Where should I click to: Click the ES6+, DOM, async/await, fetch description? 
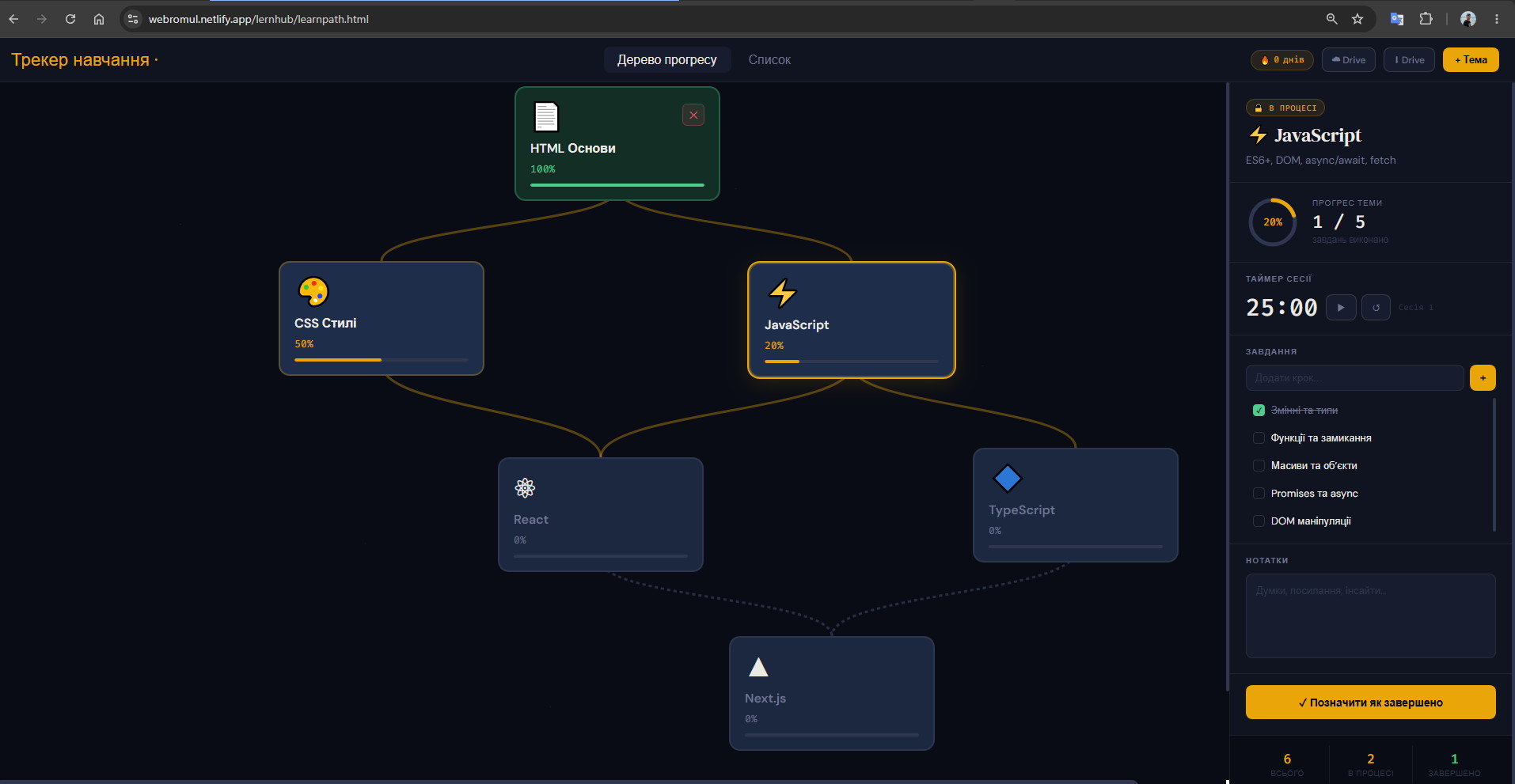coord(1321,161)
